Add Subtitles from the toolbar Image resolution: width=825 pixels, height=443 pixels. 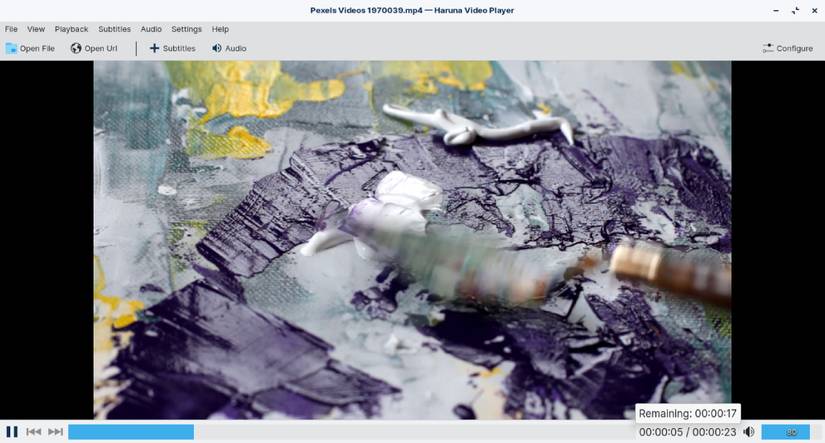(x=173, y=48)
